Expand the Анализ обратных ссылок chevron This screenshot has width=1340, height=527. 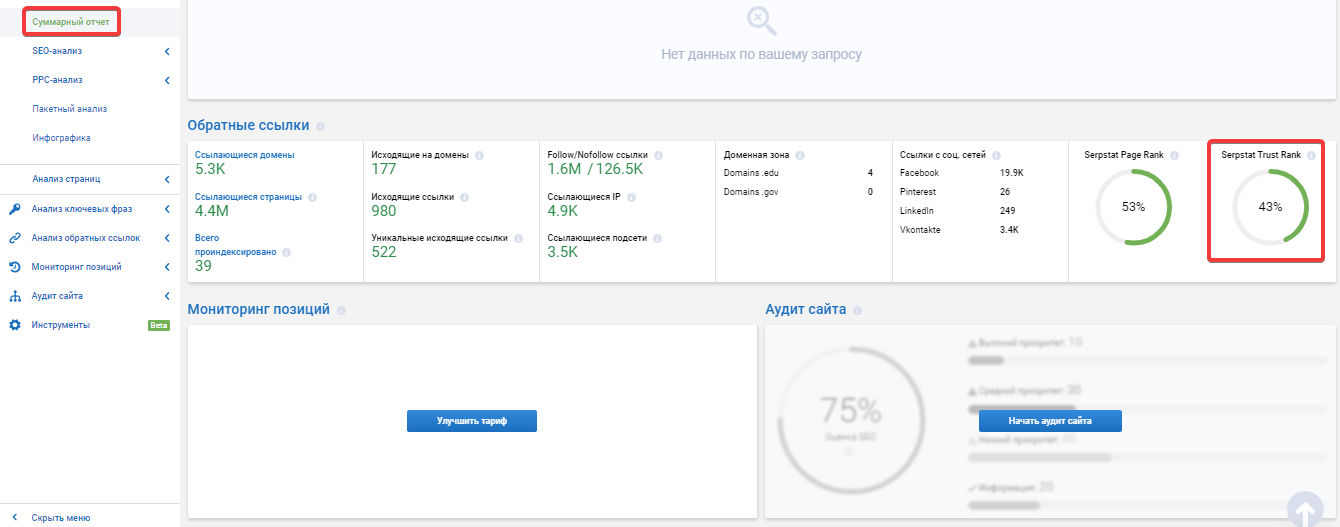[167, 238]
